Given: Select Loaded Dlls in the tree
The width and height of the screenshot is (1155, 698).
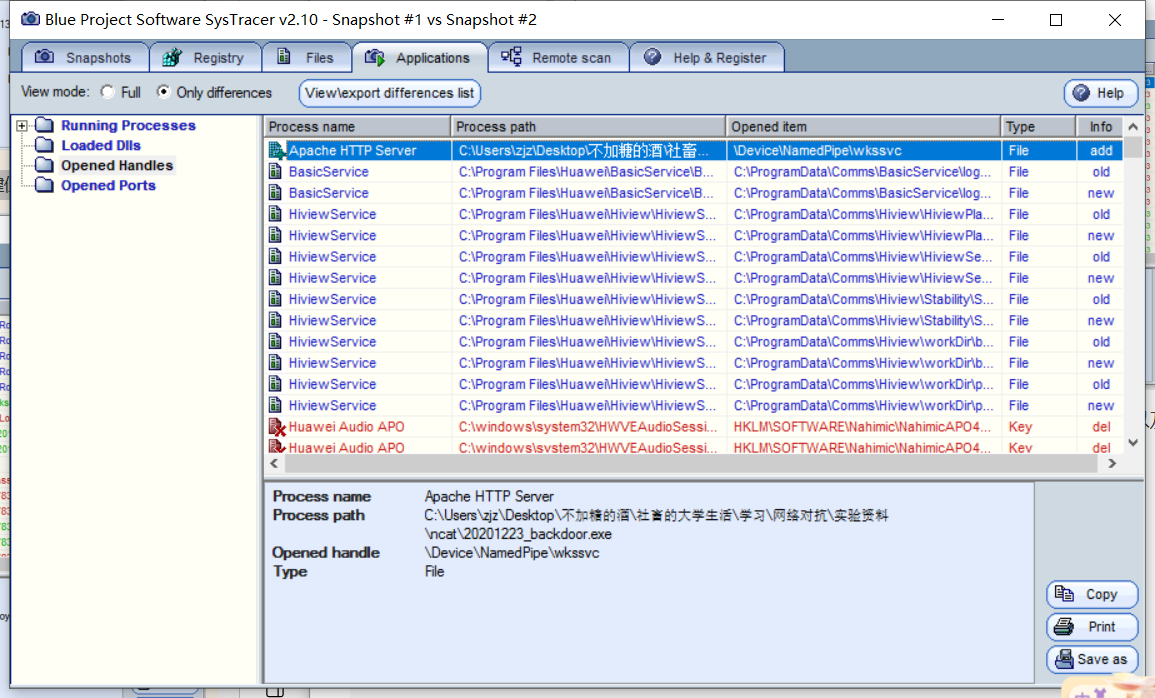Looking at the screenshot, I should 101,145.
